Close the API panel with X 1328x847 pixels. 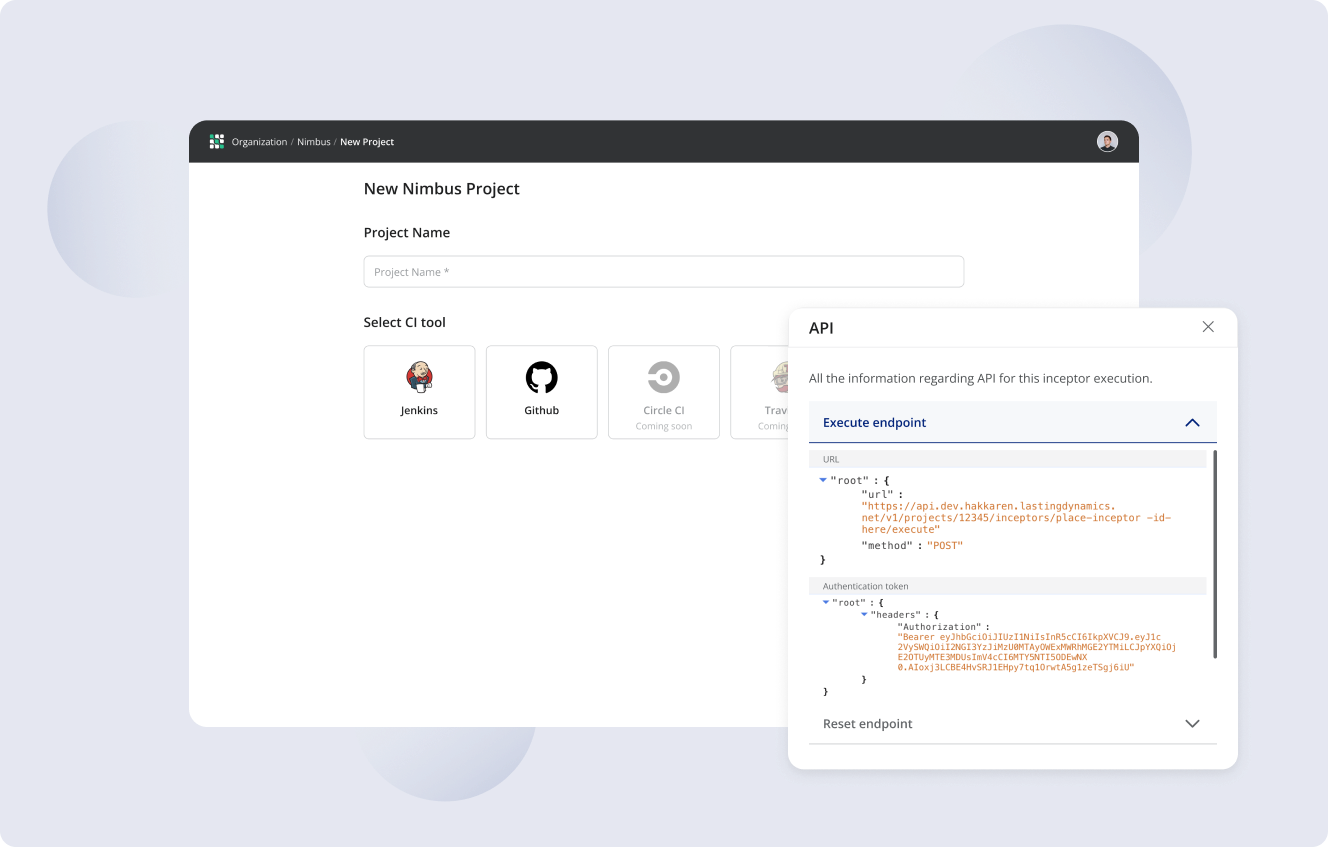[1208, 327]
